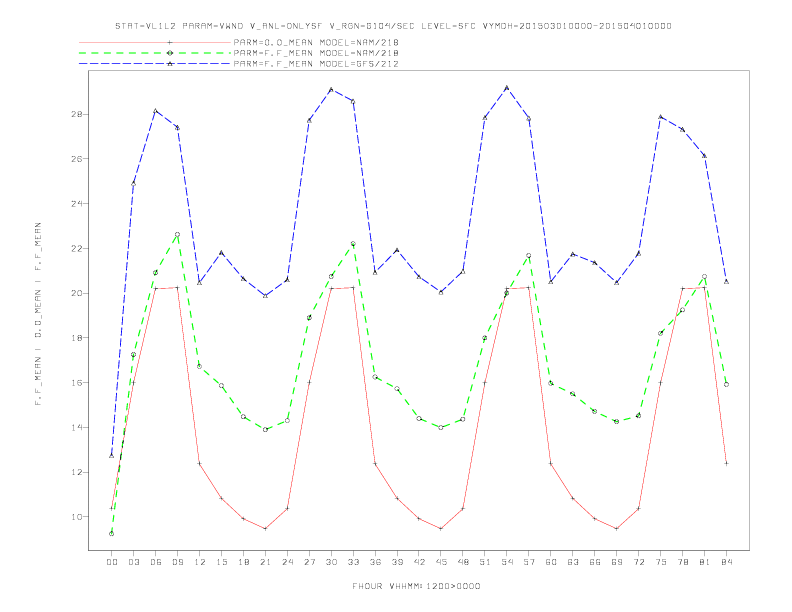Click red observed plus marker at hour 21 minimum
The height and width of the screenshot is (612, 792).
265,529
